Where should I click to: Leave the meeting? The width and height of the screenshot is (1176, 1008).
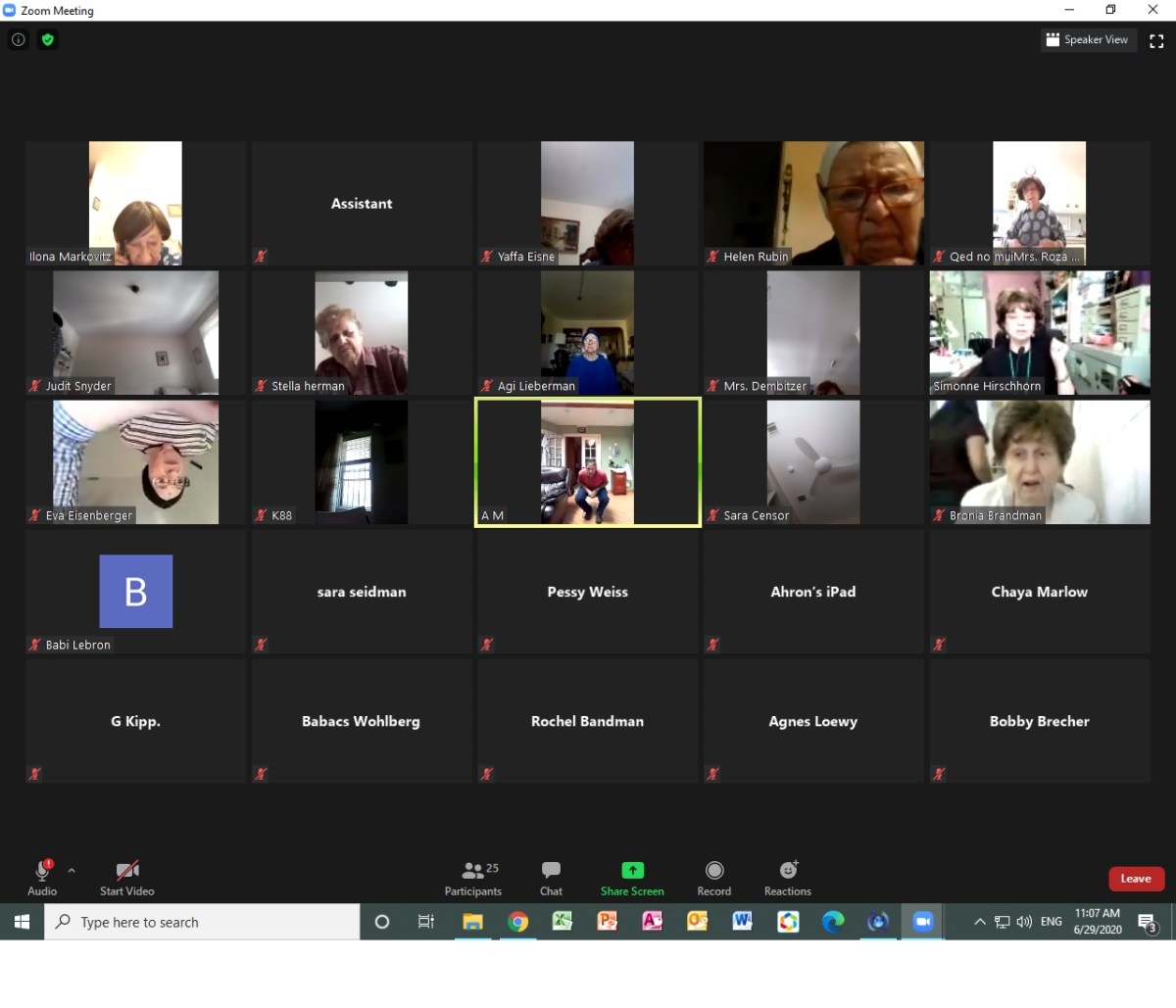tap(1135, 879)
